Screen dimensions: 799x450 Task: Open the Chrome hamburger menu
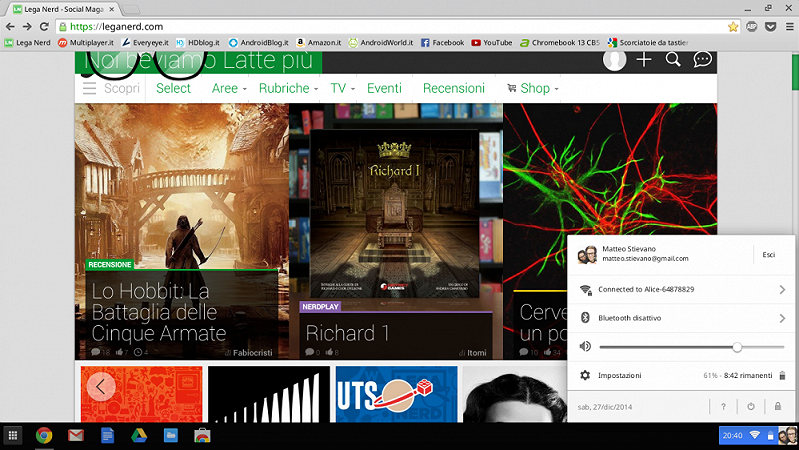789,27
